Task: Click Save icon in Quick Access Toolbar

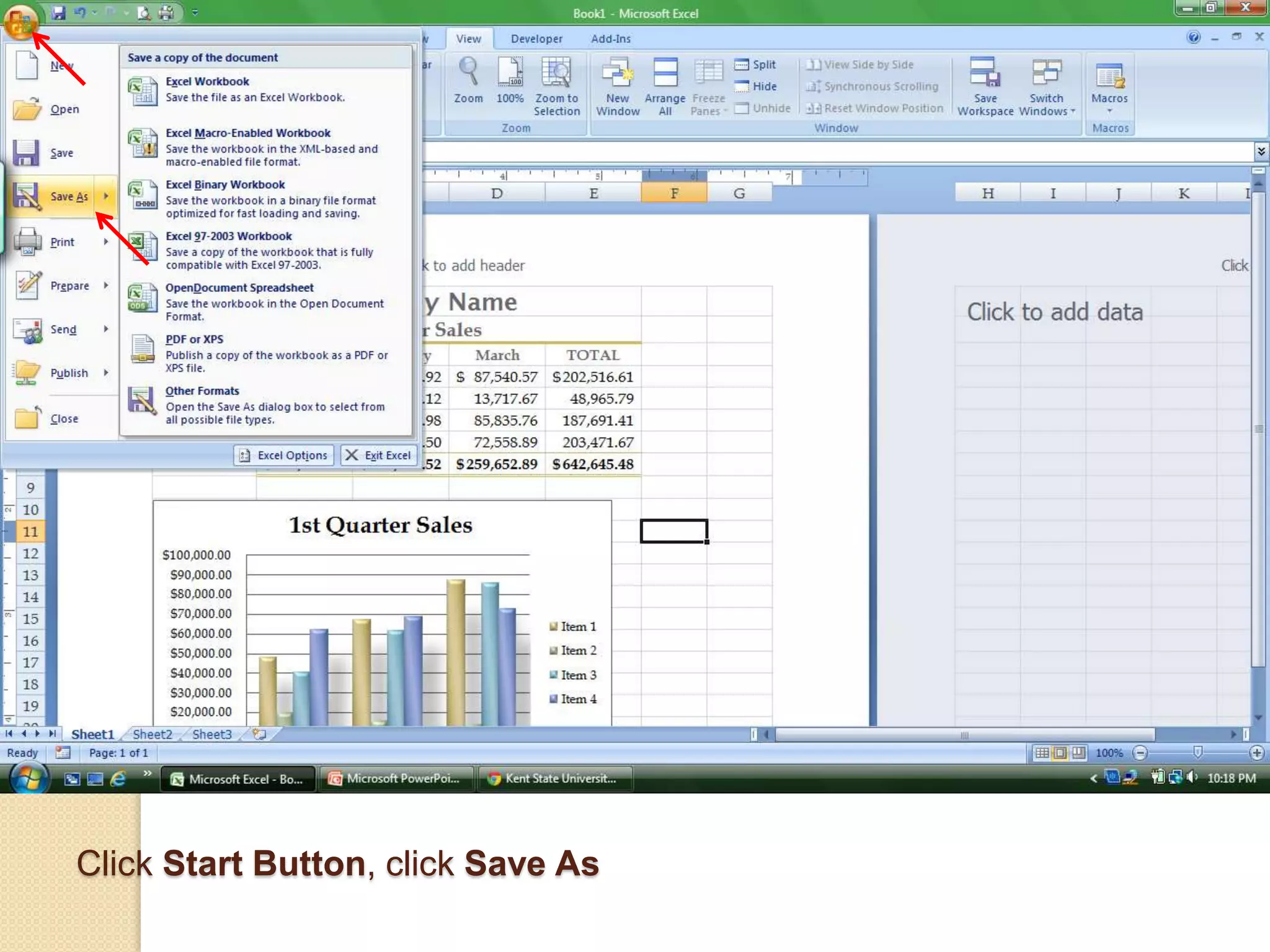Action: tap(58, 12)
